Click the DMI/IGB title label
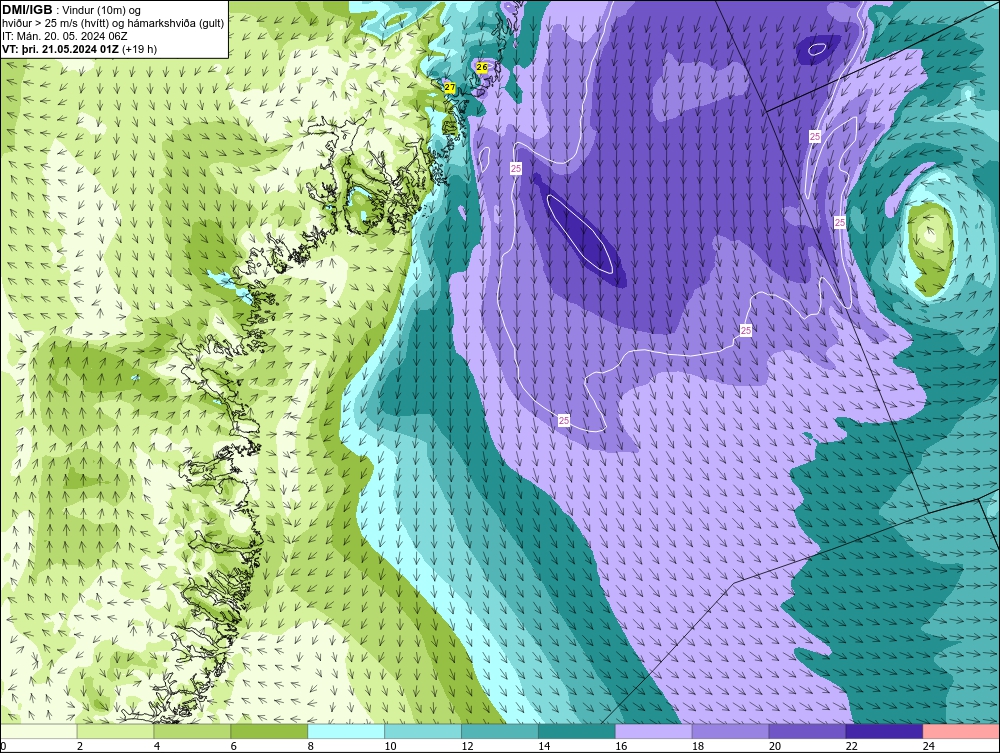The height and width of the screenshot is (753, 1000). click(27, 10)
